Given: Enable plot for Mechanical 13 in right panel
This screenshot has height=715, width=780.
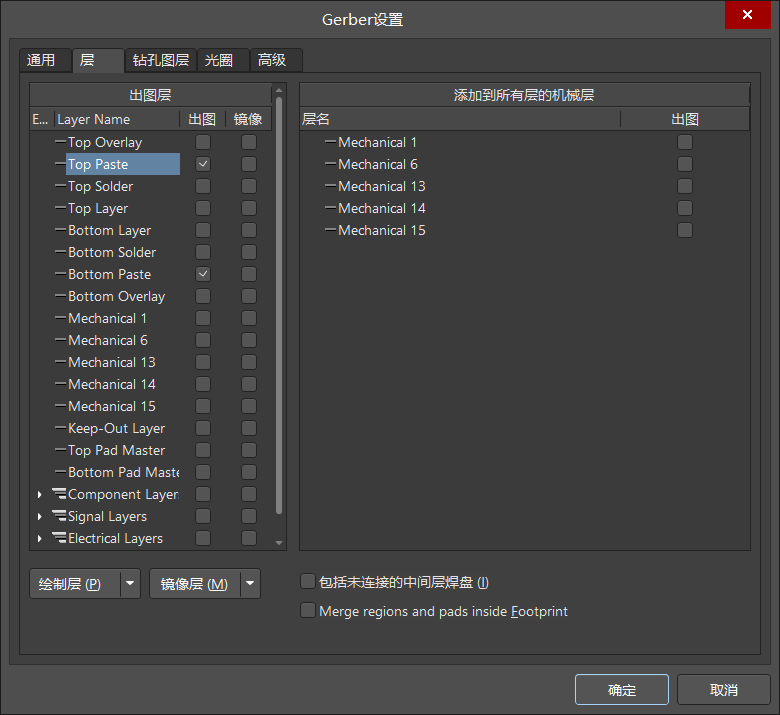Looking at the screenshot, I should click(x=685, y=186).
